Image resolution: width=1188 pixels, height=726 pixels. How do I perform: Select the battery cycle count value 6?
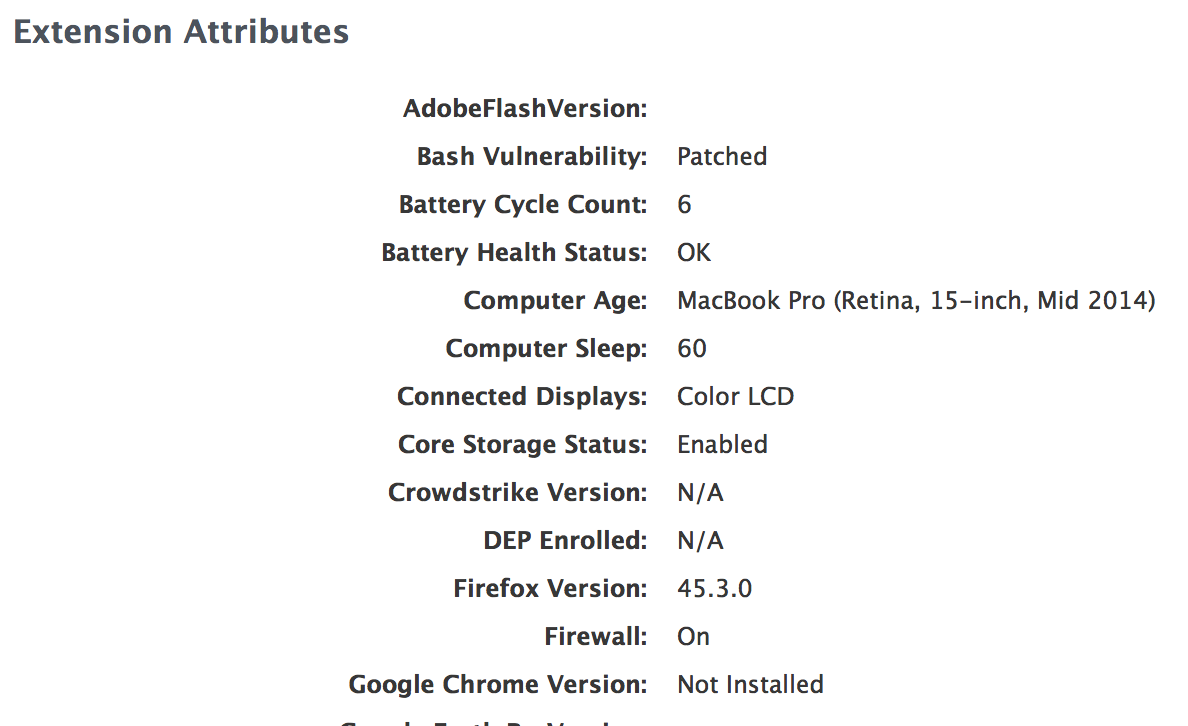pyautogui.click(x=684, y=205)
